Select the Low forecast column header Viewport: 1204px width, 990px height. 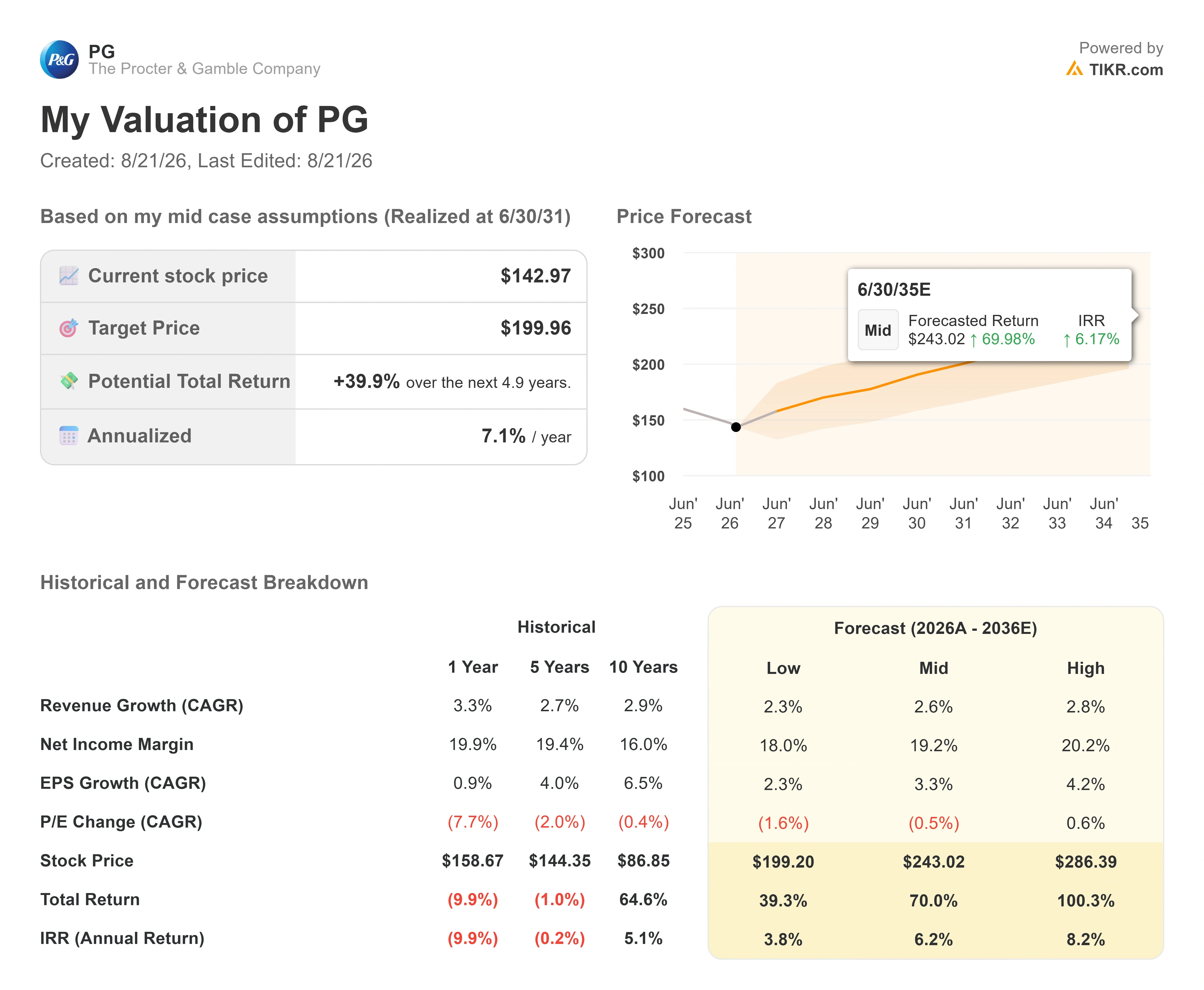783,668
